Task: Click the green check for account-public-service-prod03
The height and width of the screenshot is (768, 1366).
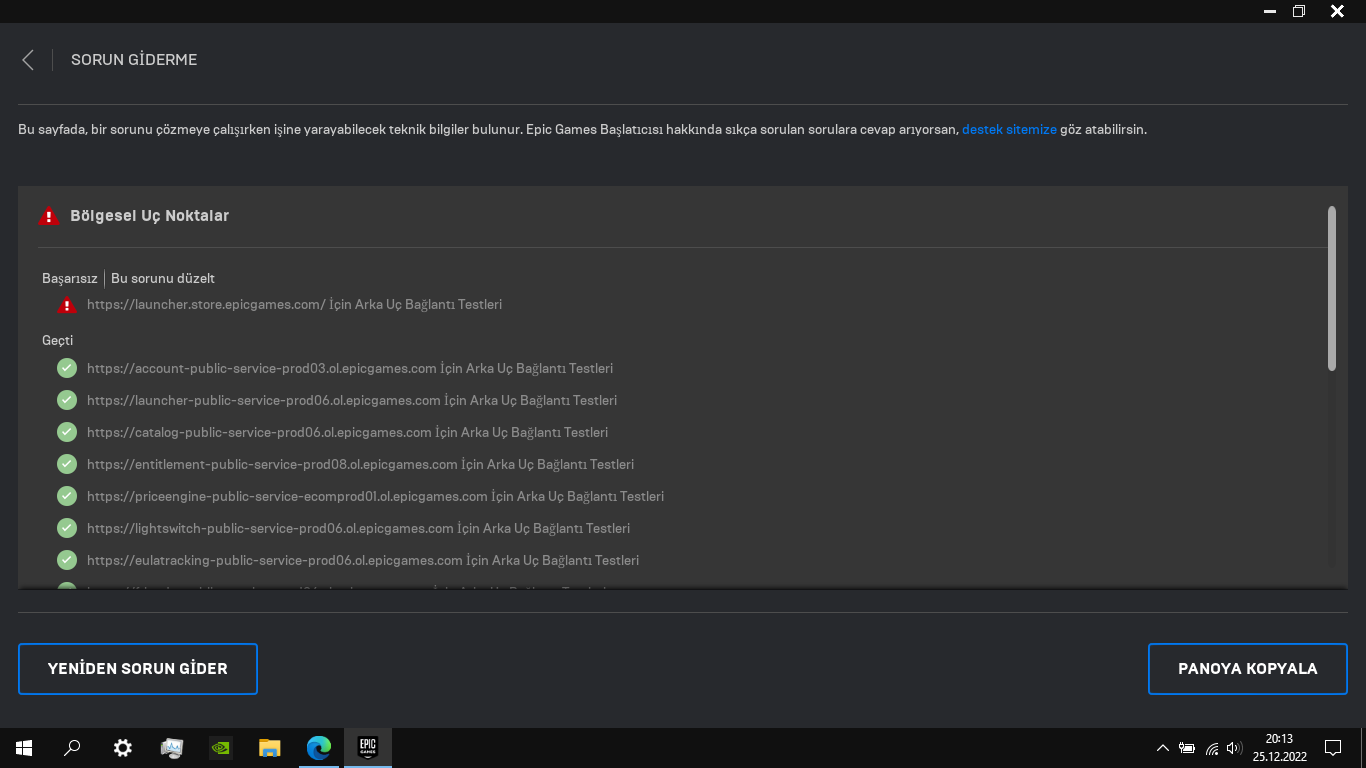Action: click(67, 369)
